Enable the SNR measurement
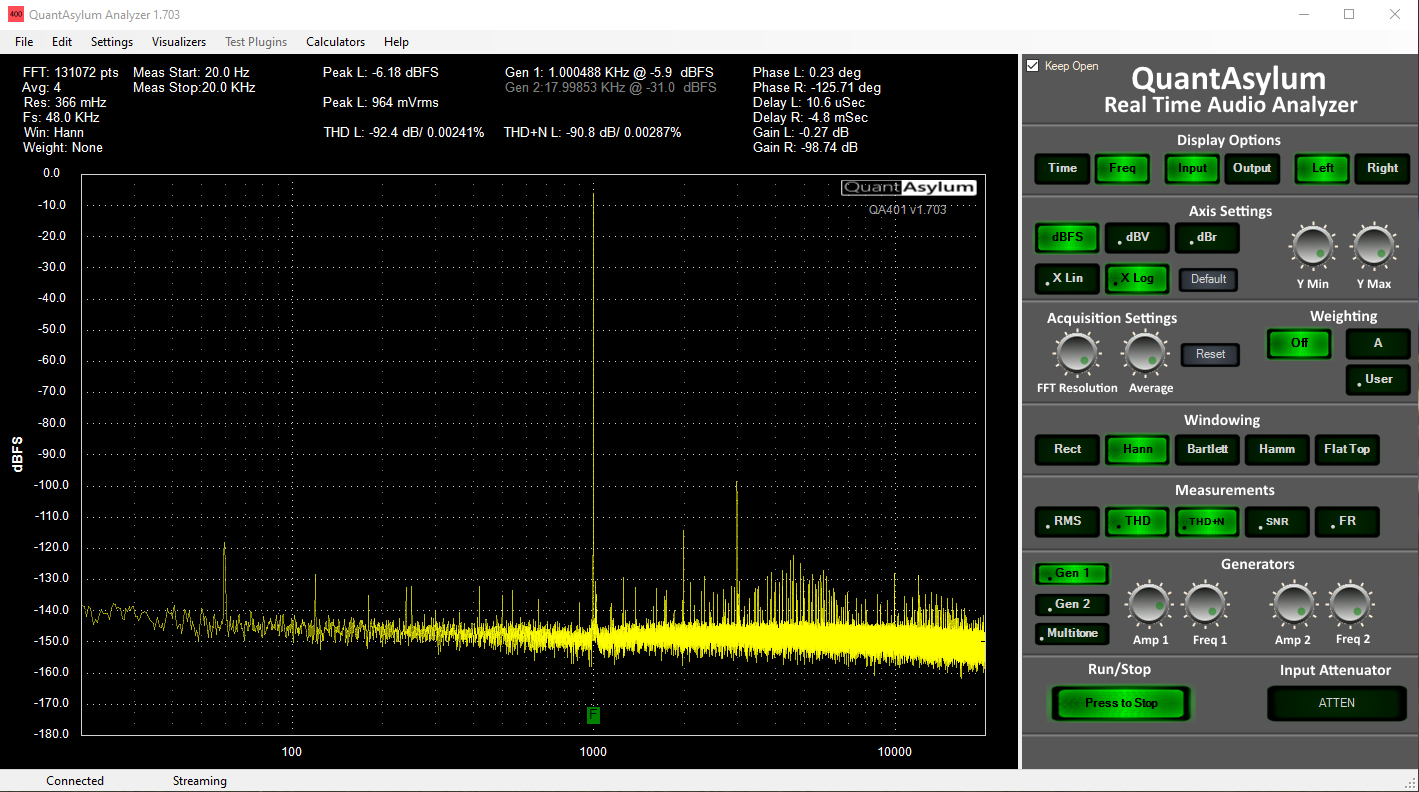Screen dimensions: 1419x792 1277,521
